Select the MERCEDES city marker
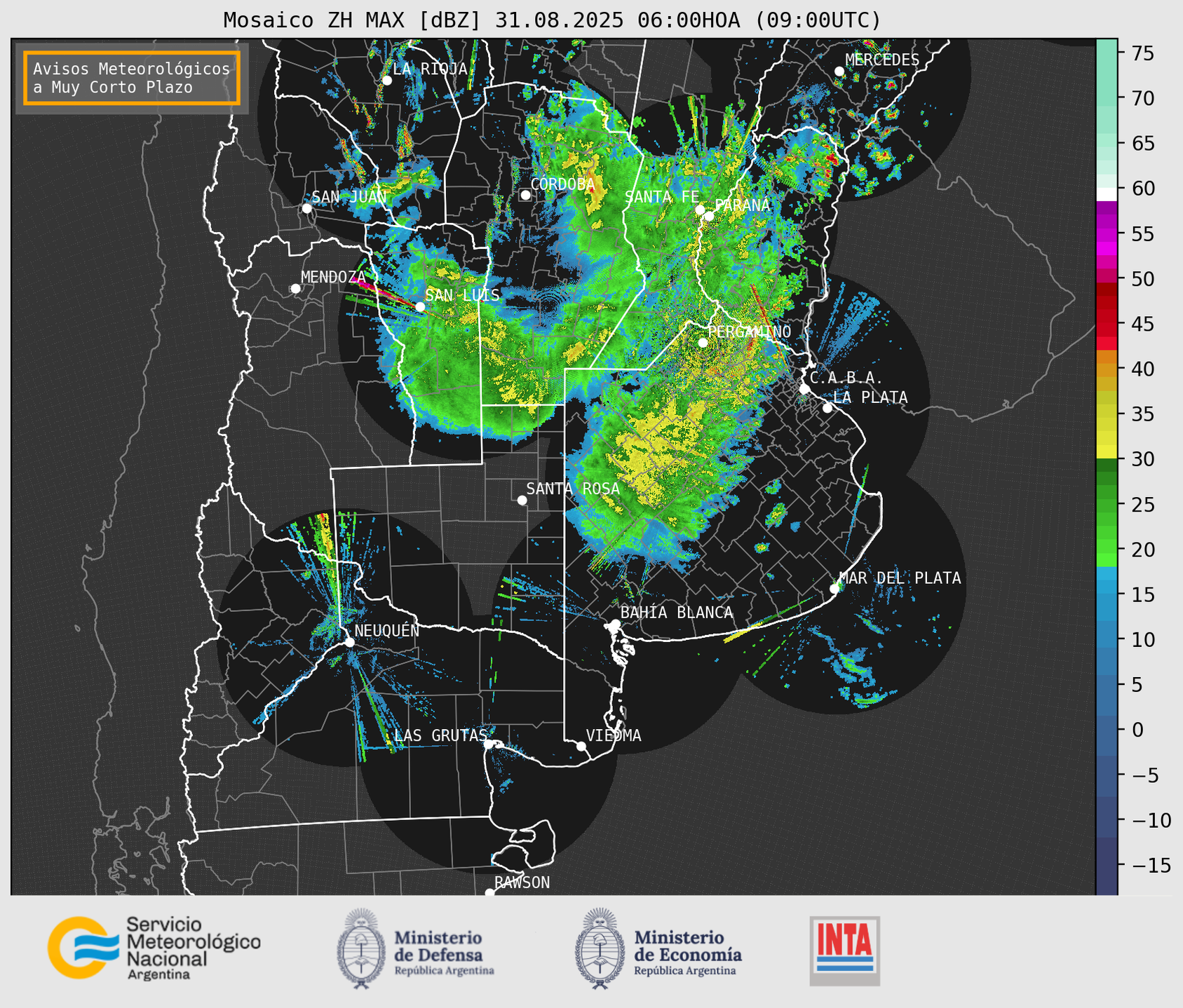Screen dimensions: 1183x1008 pyautogui.click(x=839, y=71)
